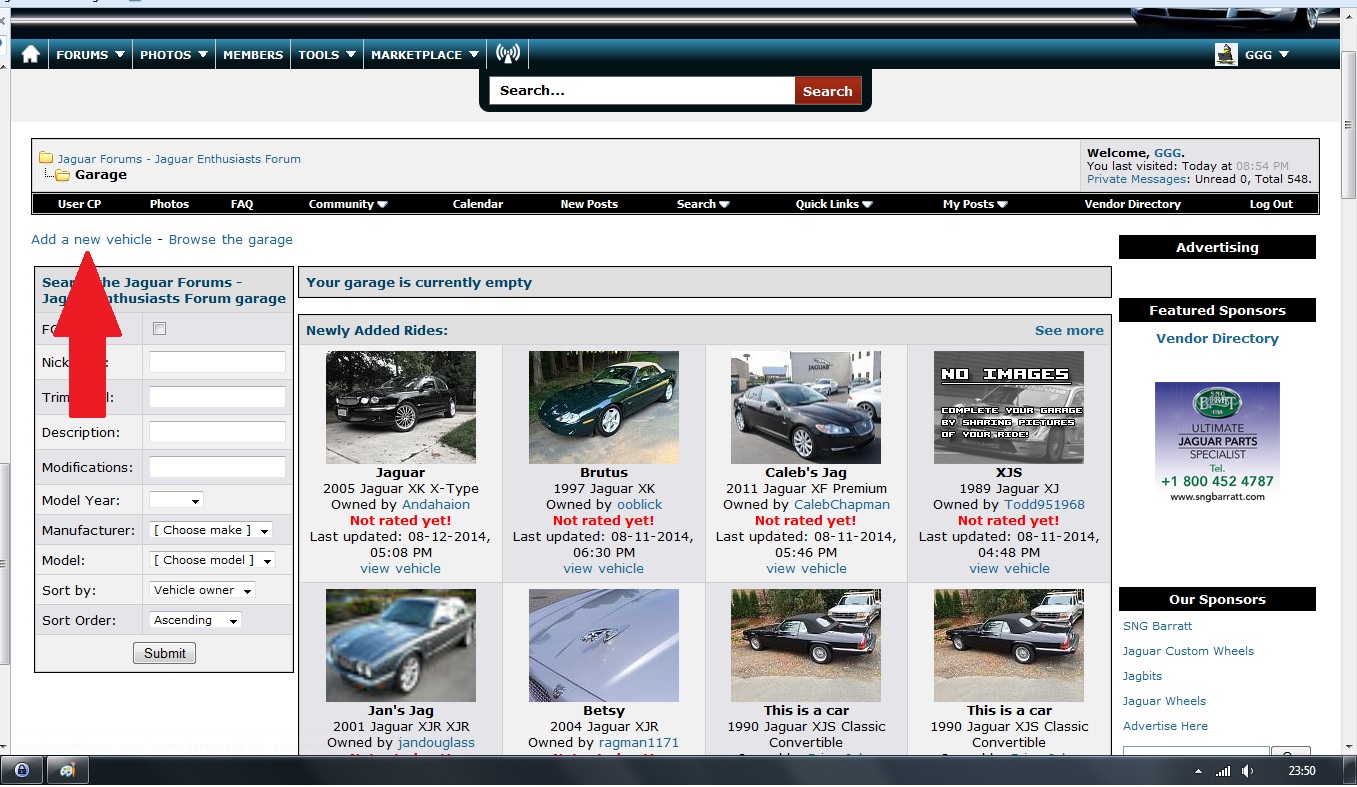Click the Brutus green Jaguar XK thumbnail
Viewport: 1357px width, 787px height.
tap(604, 407)
